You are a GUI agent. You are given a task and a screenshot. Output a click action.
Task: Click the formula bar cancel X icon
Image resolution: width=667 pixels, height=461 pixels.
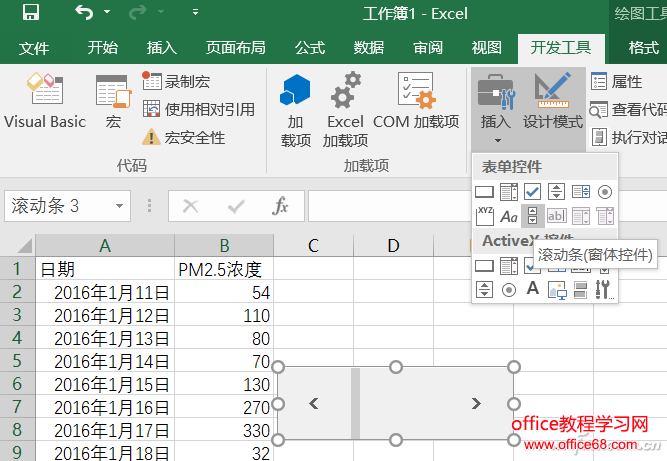click(x=190, y=206)
